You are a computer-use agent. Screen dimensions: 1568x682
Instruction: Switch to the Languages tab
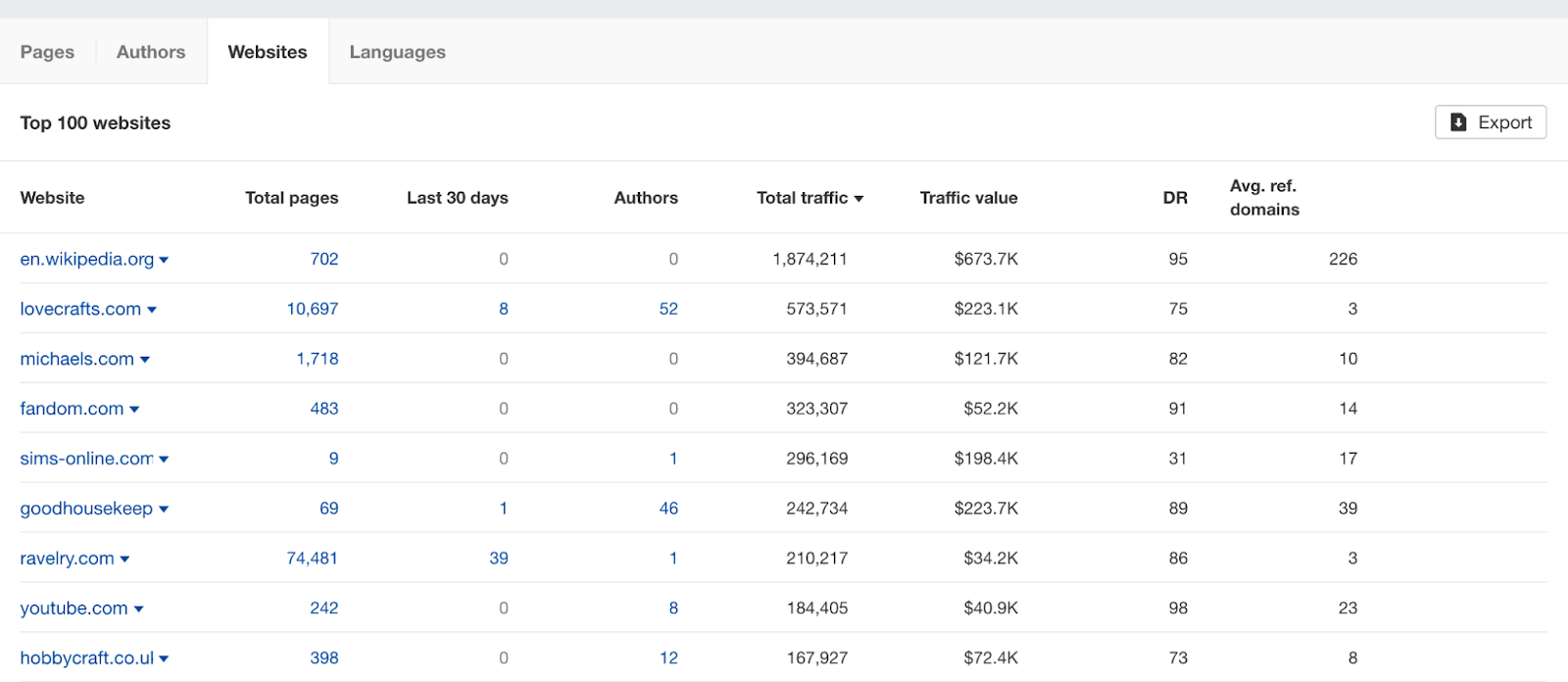[397, 52]
